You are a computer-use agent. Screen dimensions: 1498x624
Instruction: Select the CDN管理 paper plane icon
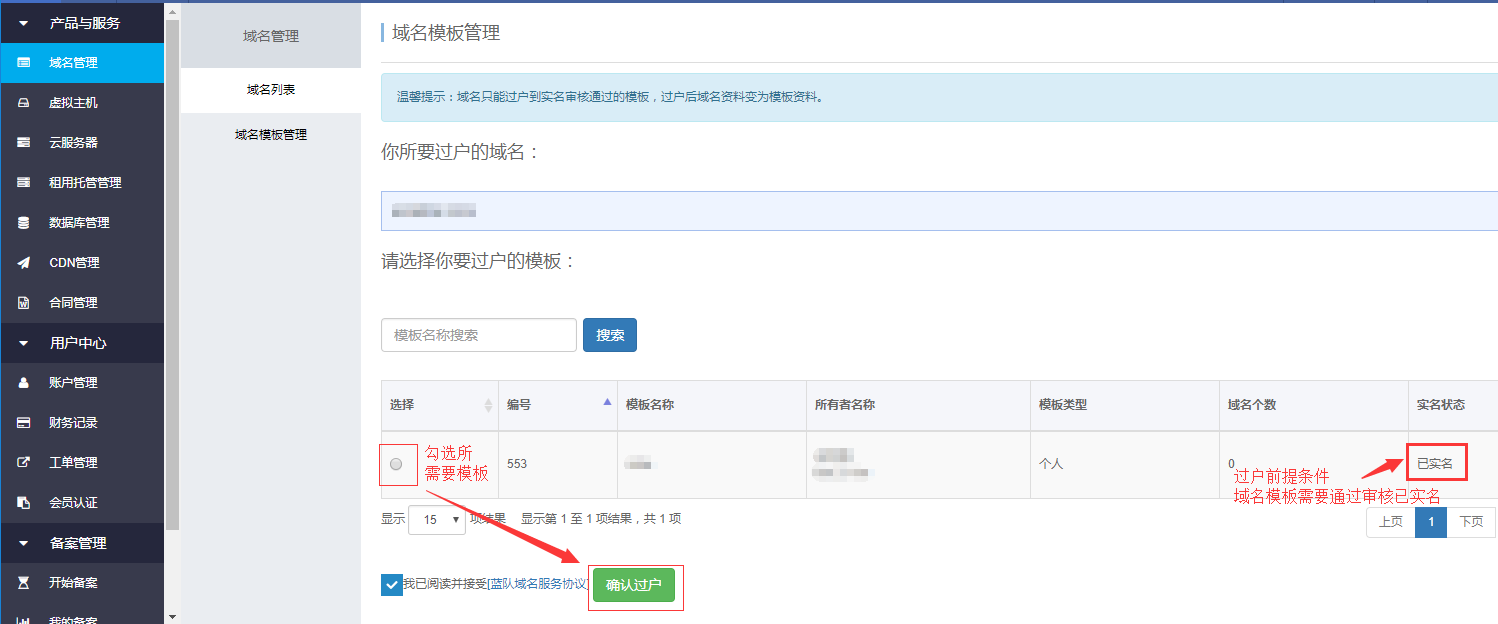(23, 263)
